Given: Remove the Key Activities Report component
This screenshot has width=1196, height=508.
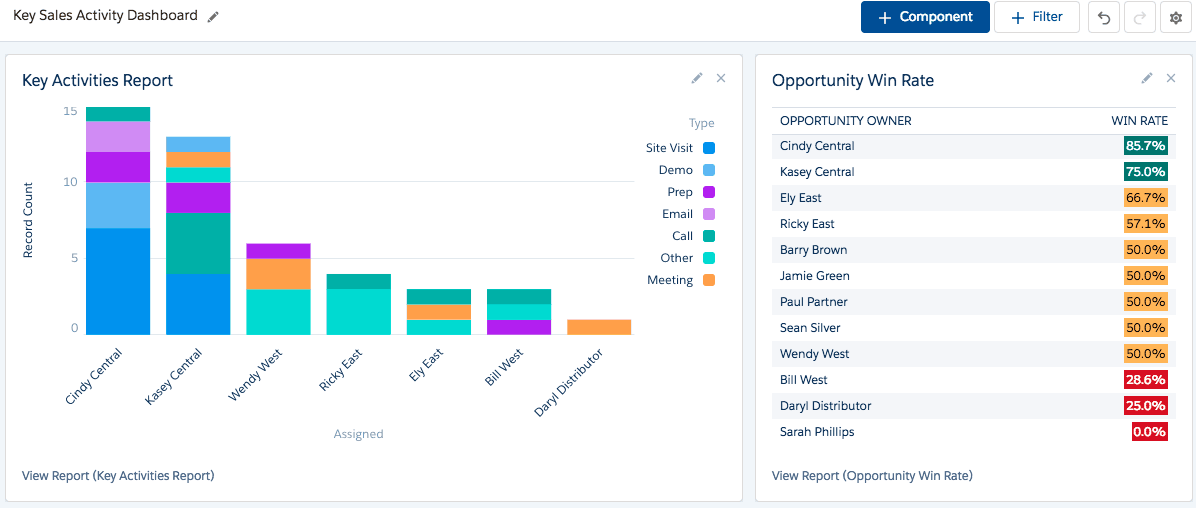Looking at the screenshot, I should pos(721,78).
